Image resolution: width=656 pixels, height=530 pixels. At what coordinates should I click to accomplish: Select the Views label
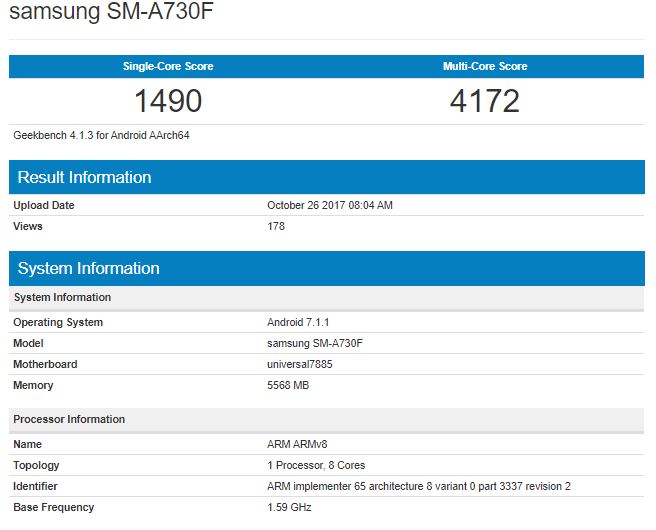[28, 226]
